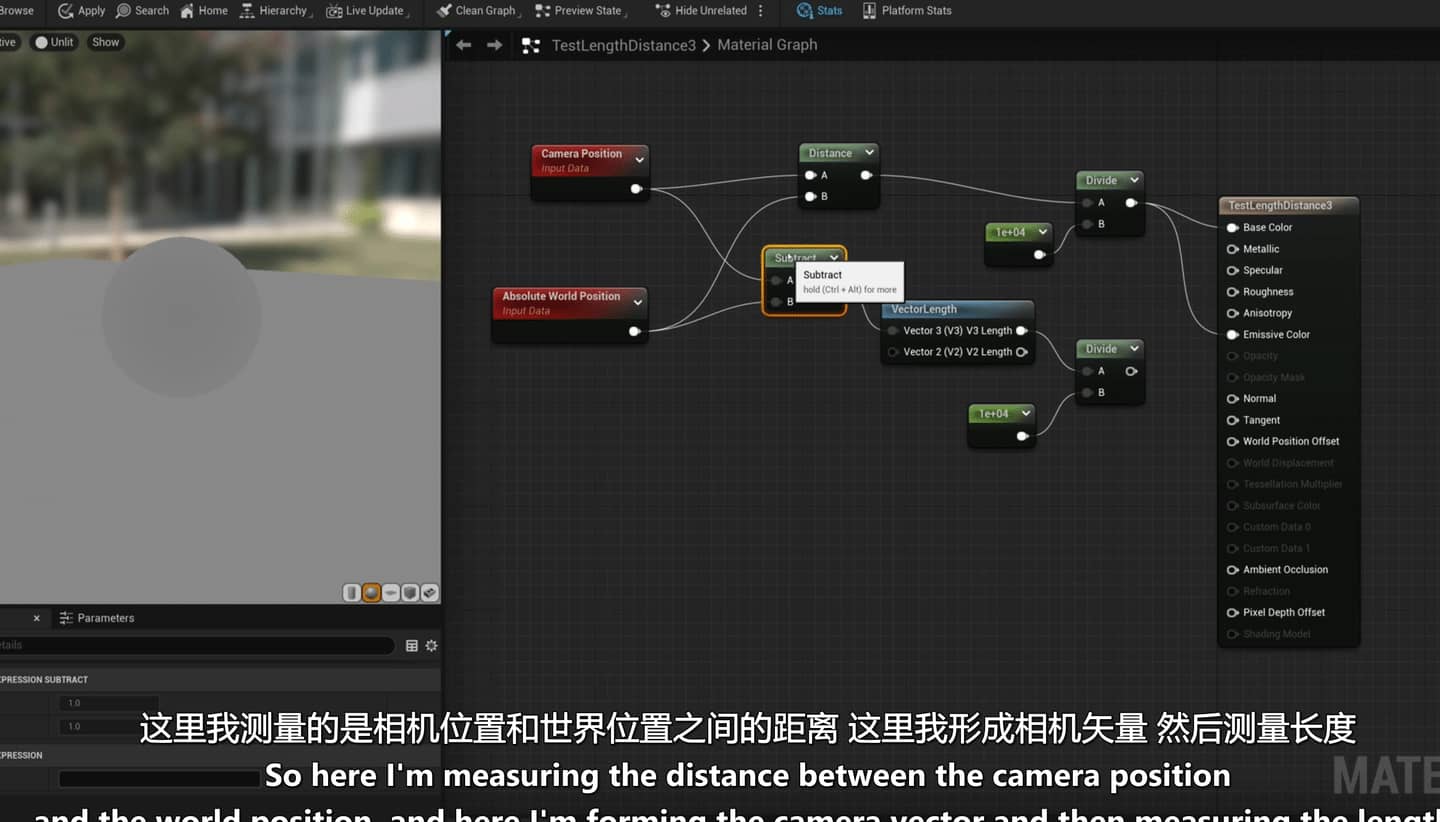This screenshot has height=822, width=1440.
Task: Collapse the Camera Position node
Action: click(640, 159)
